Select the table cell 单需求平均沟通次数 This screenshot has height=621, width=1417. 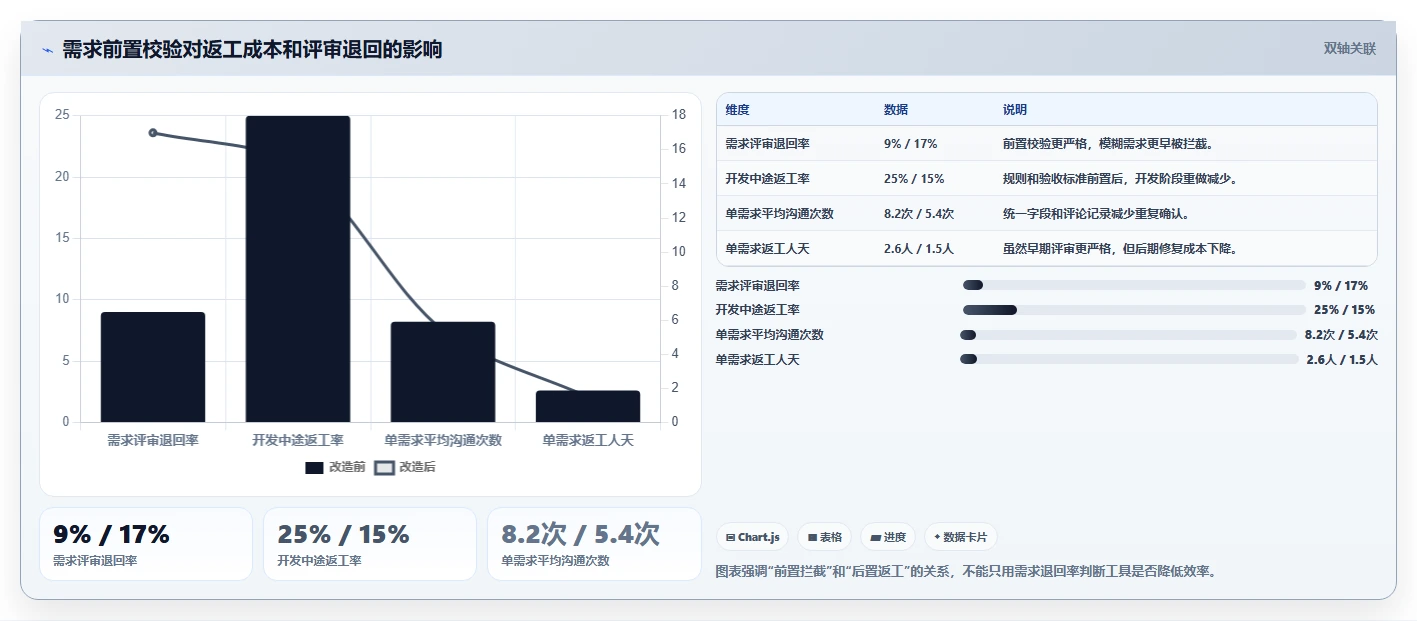pyautogui.click(x=780, y=214)
